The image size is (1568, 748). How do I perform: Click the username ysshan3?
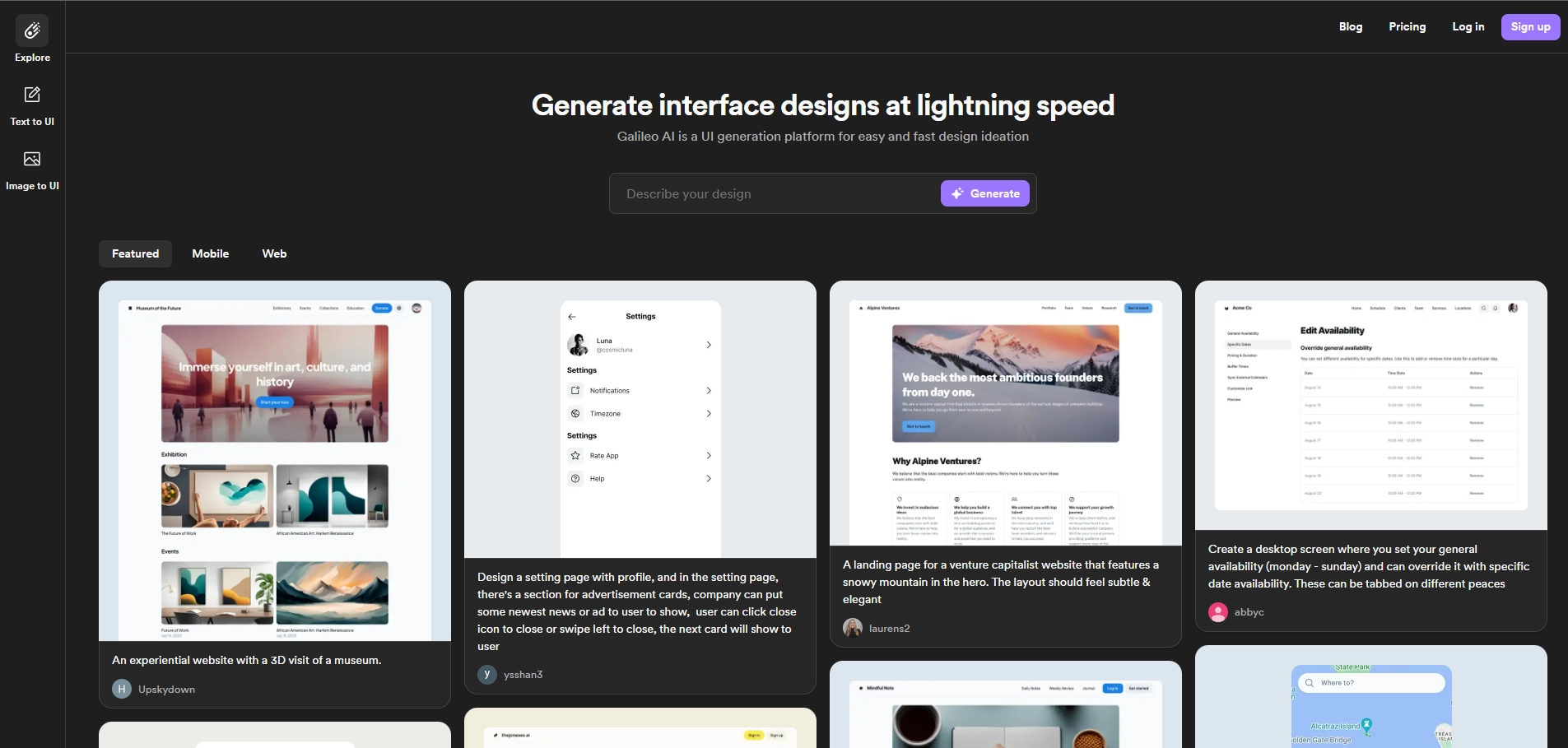click(x=523, y=674)
